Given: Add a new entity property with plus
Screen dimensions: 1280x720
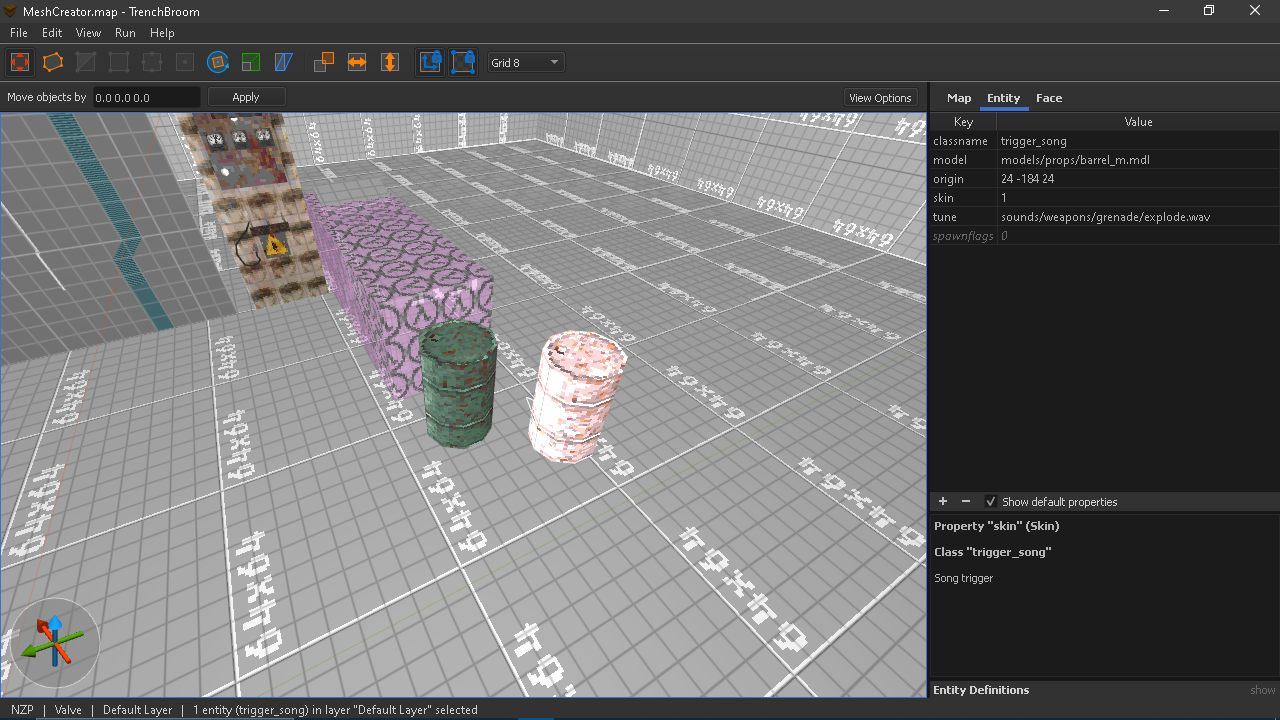Looking at the screenshot, I should (942, 502).
